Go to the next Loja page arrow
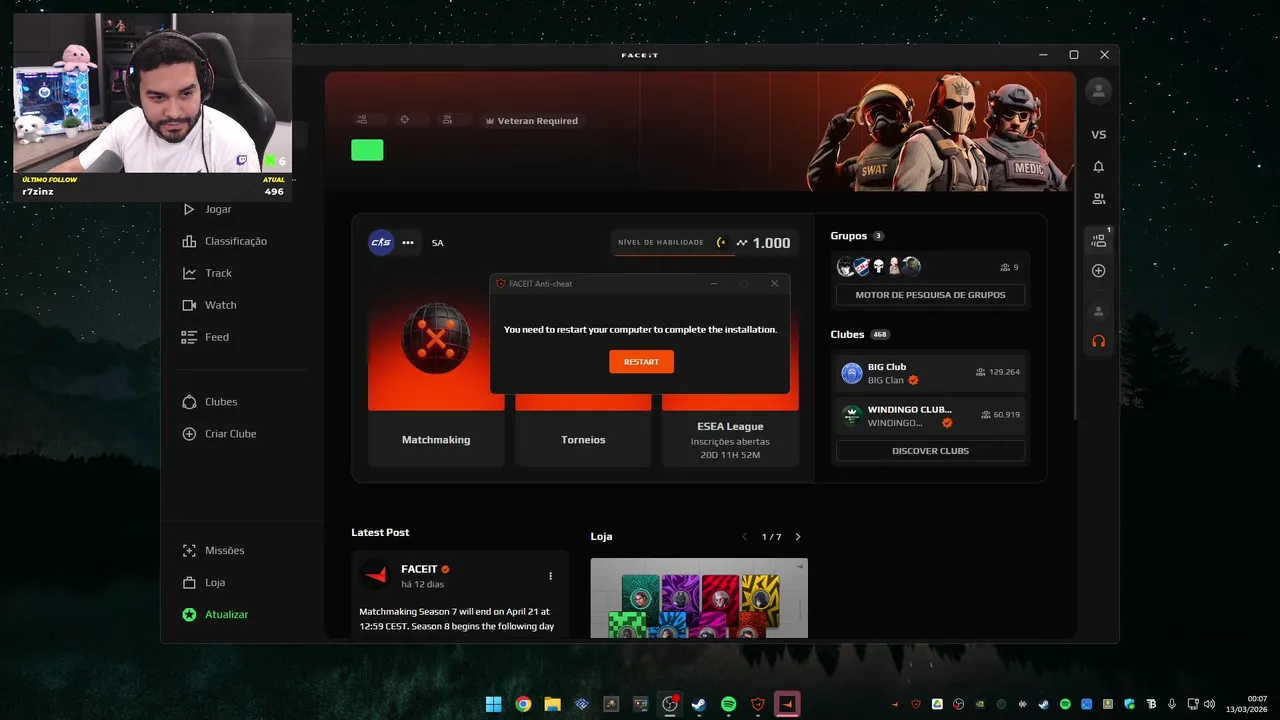Viewport: 1280px width, 720px height. pos(797,537)
